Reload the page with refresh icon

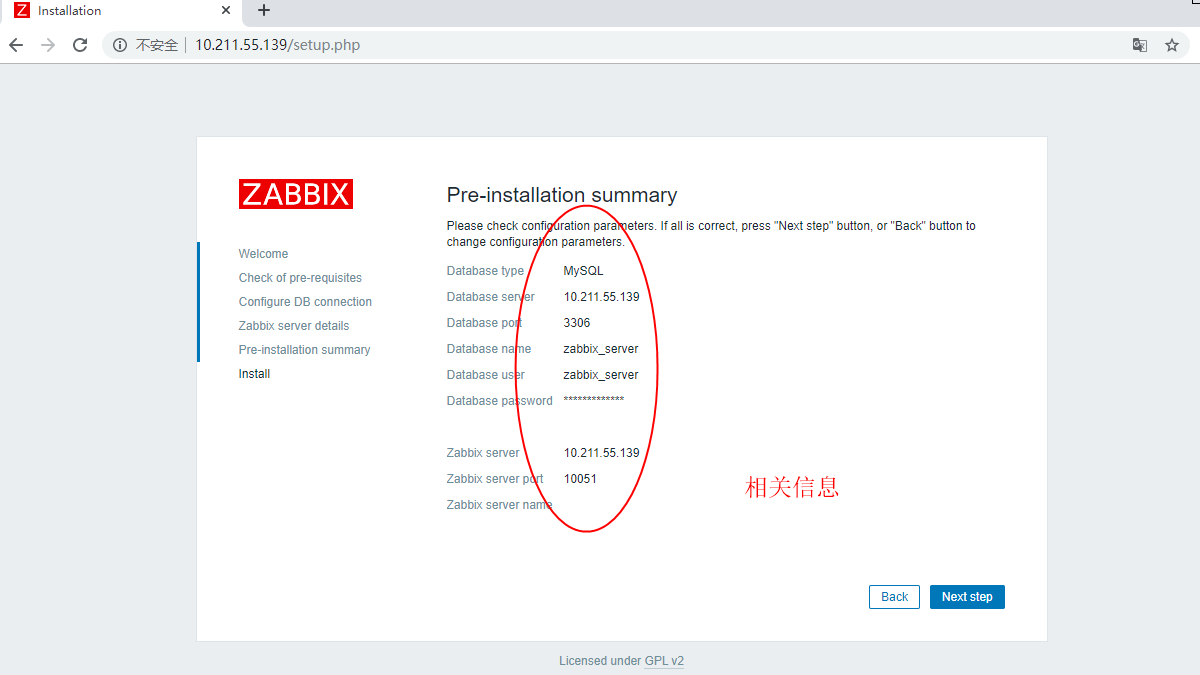(80, 45)
